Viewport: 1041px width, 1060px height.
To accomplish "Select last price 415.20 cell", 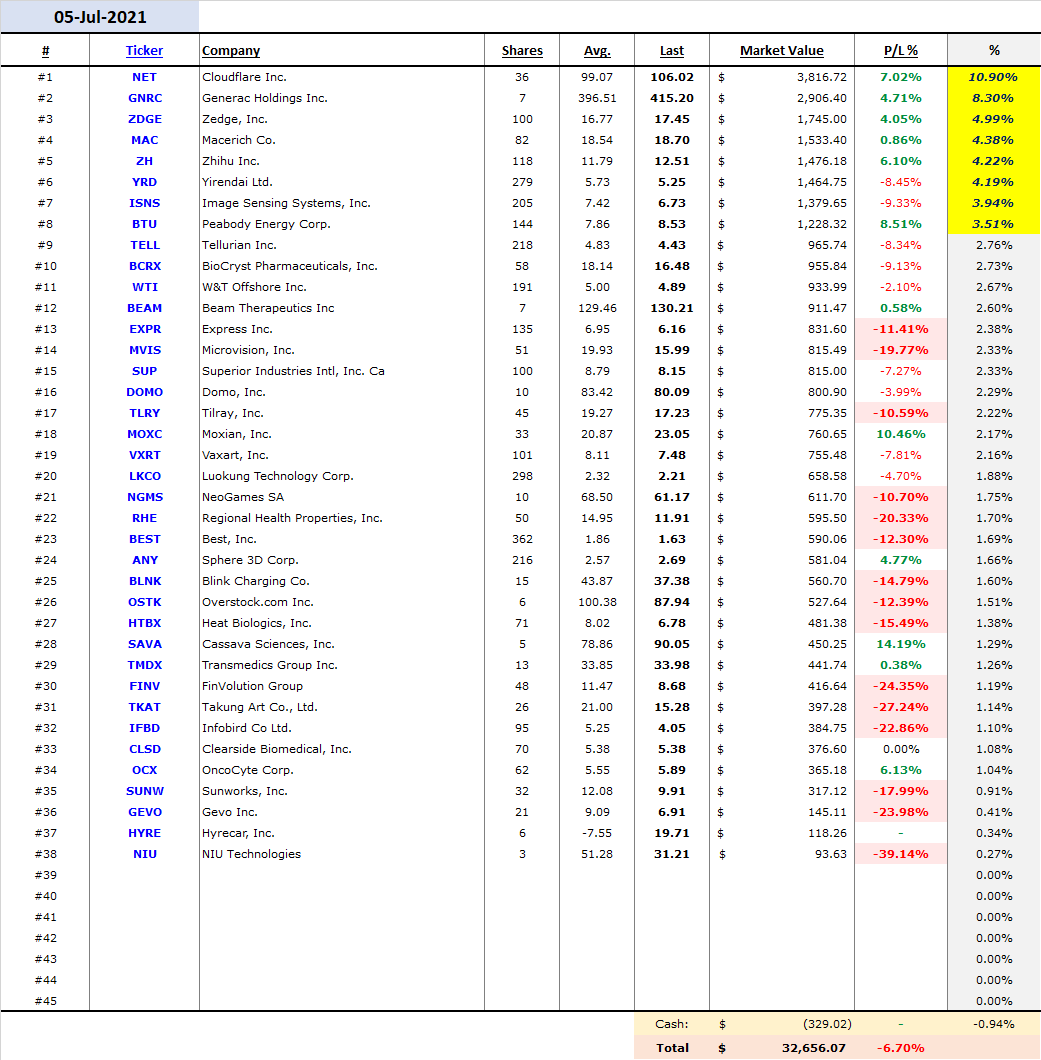I will (x=671, y=98).
